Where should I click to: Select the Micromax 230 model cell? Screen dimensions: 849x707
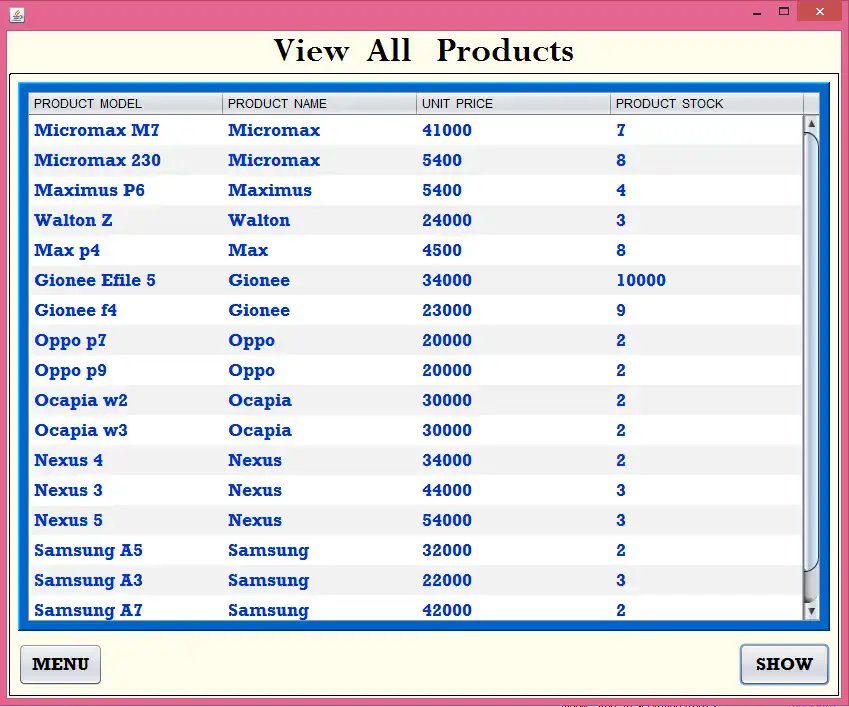(x=126, y=160)
